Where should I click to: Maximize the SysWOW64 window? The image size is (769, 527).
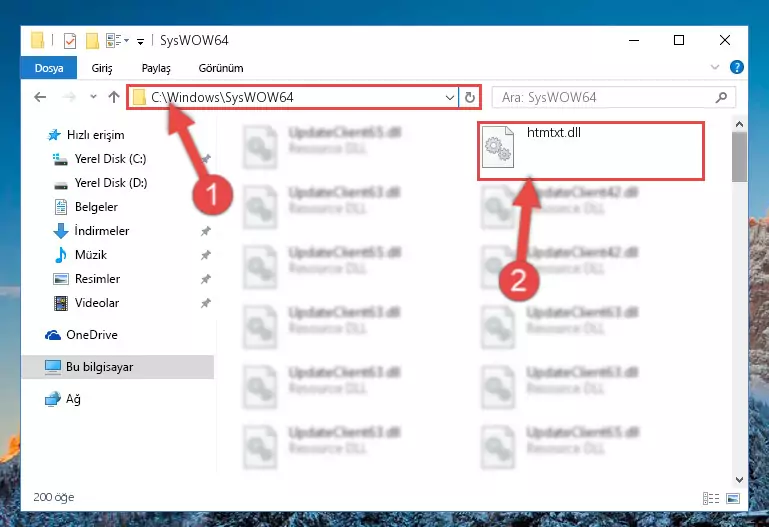pyautogui.click(x=679, y=40)
